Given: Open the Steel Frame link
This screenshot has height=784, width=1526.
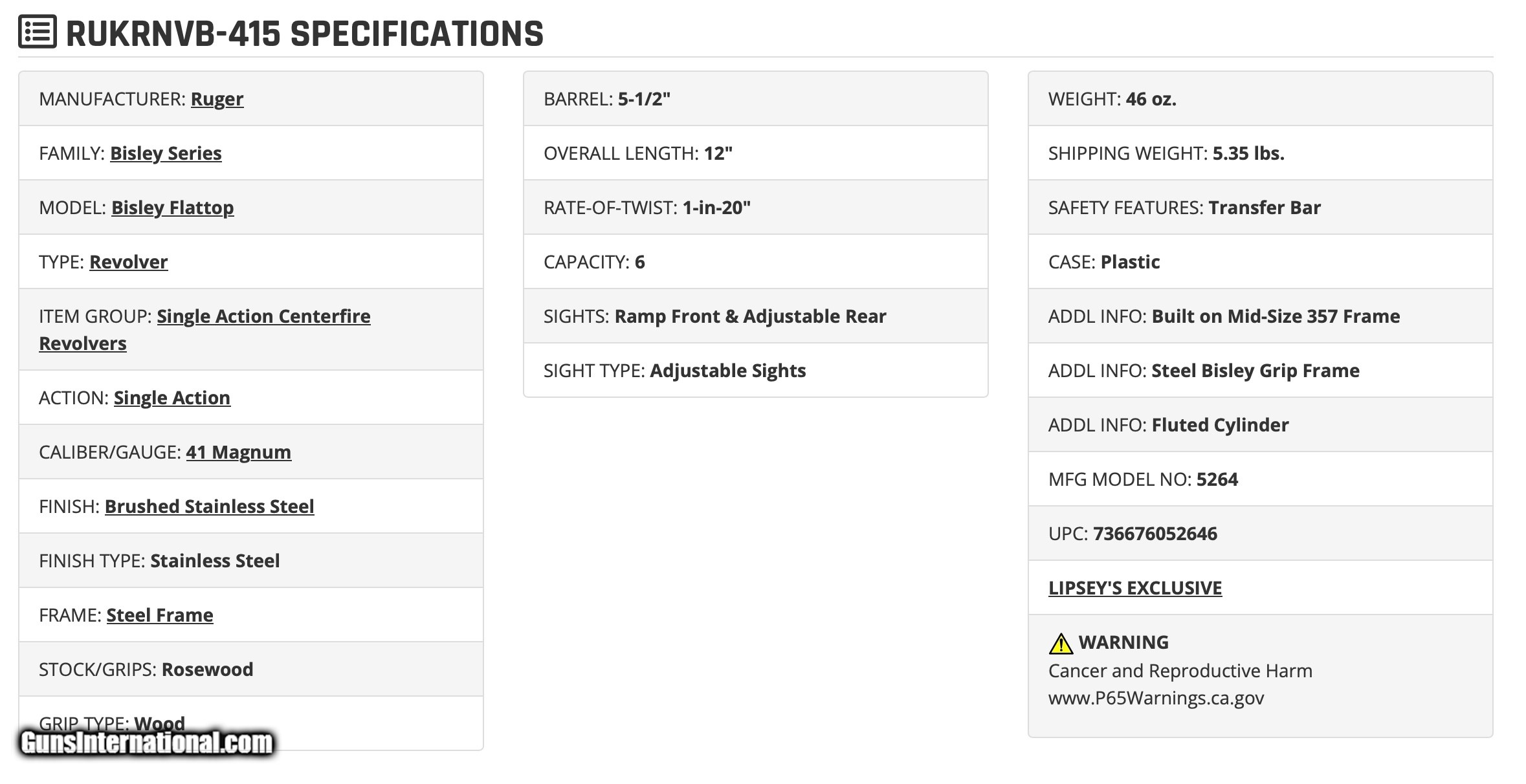Looking at the screenshot, I should [x=160, y=615].
